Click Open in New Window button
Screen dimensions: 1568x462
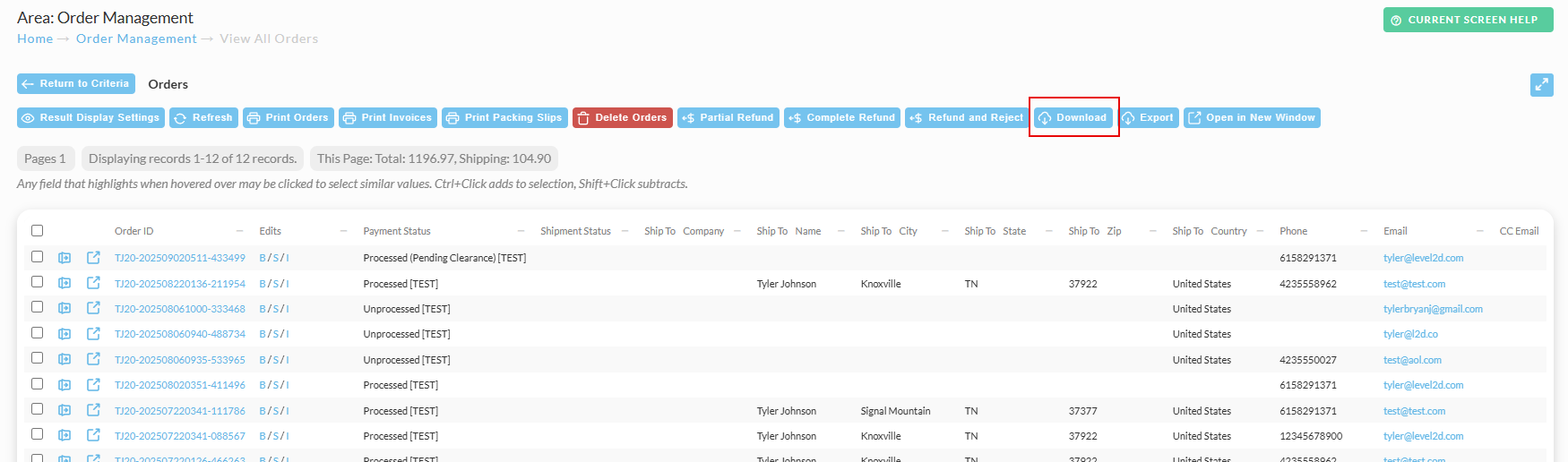point(1252,117)
